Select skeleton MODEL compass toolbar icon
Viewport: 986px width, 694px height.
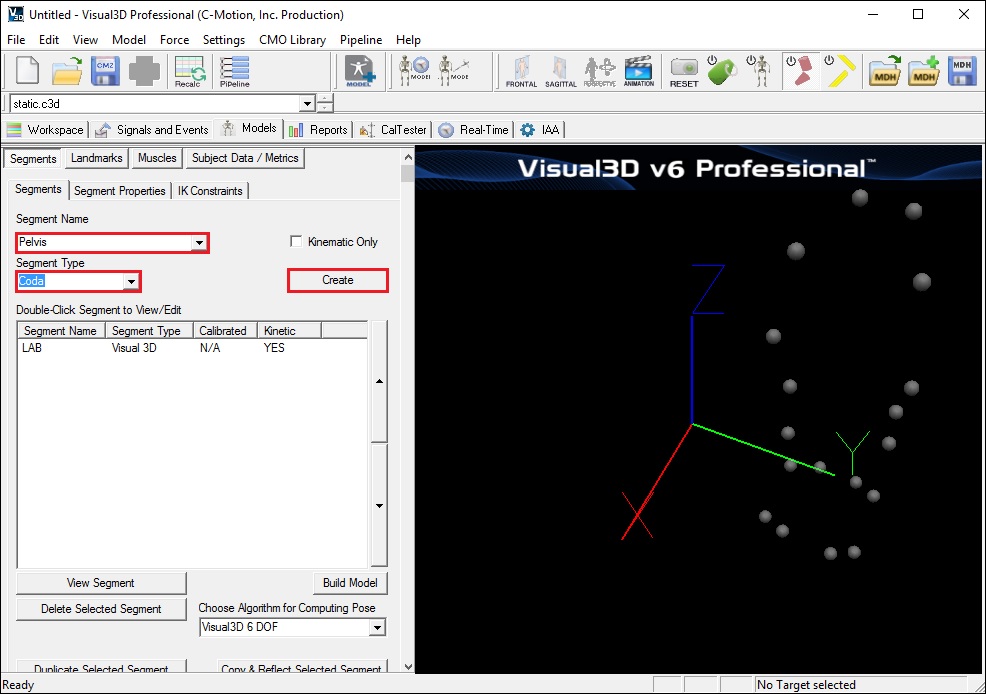414,70
